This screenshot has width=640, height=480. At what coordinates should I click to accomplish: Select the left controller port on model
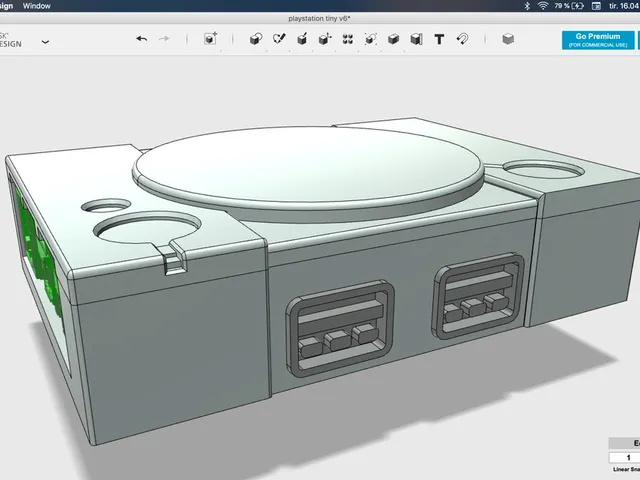pyautogui.click(x=340, y=328)
